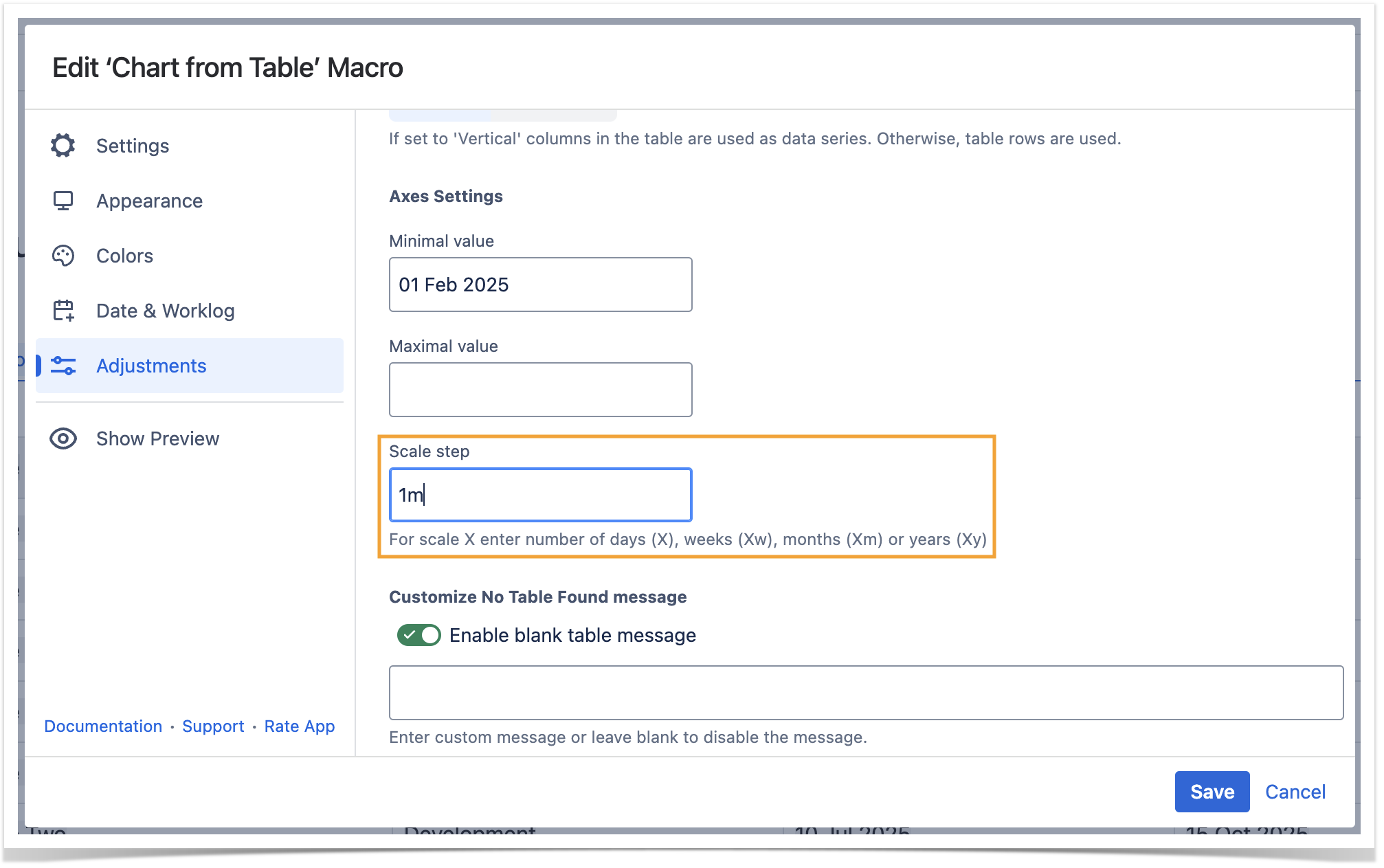Click the empty Maximal value field
The image size is (1384, 868).
tap(540, 390)
